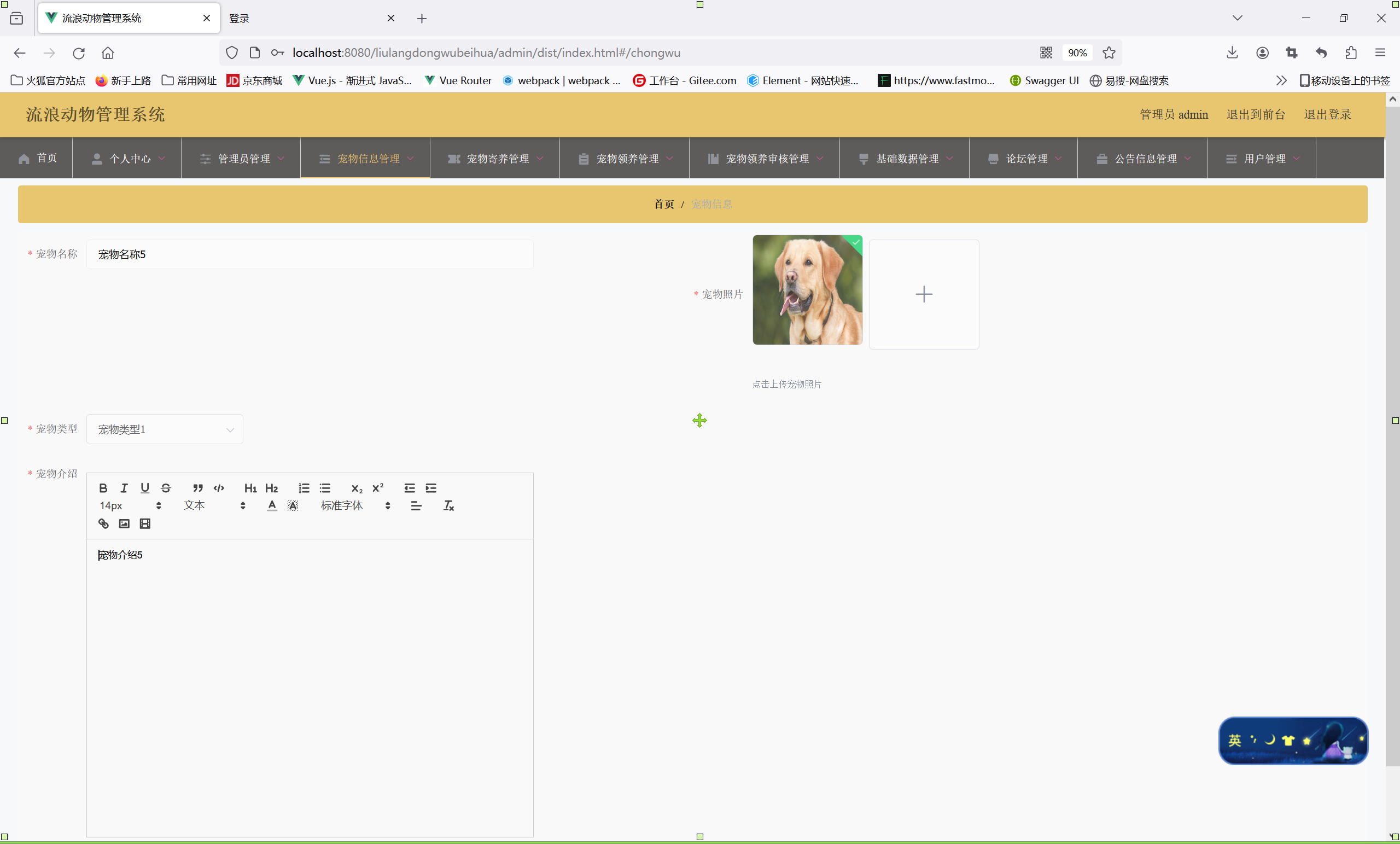Image resolution: width=1400 pixels, height=844 pixels.
Task: Toggle bold formatting in editor
Action: [x=103, y=488]
